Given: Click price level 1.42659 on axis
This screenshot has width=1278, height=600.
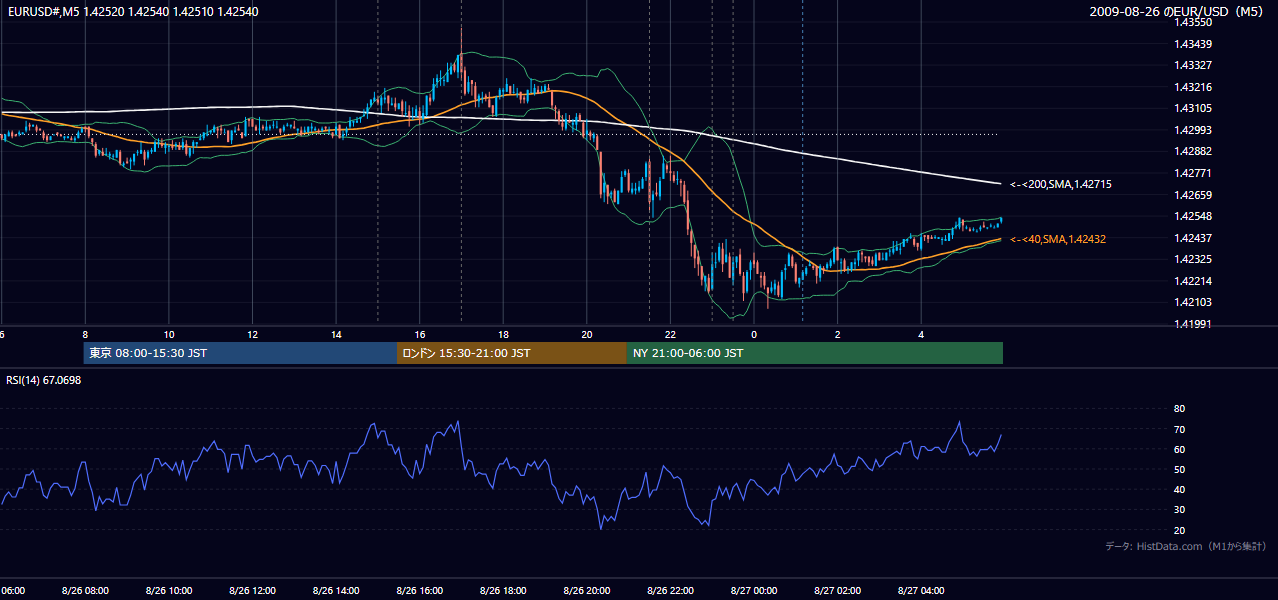Looking at the screenshot, I should 1194,195.
